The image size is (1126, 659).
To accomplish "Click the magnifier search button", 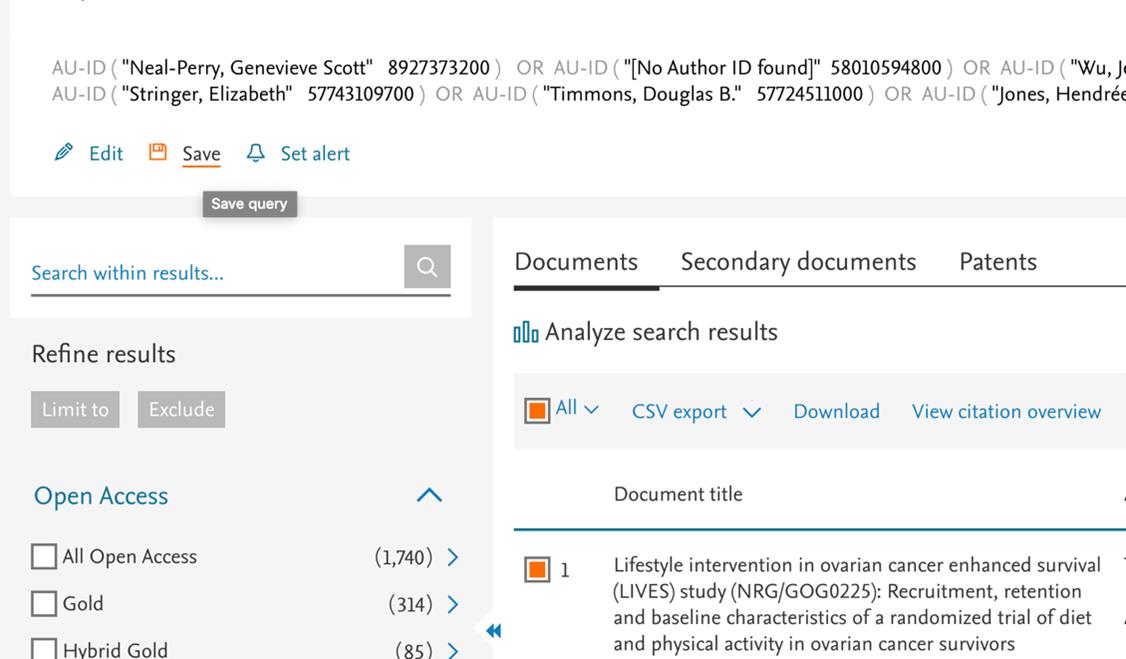I will (x=427, y=266).
